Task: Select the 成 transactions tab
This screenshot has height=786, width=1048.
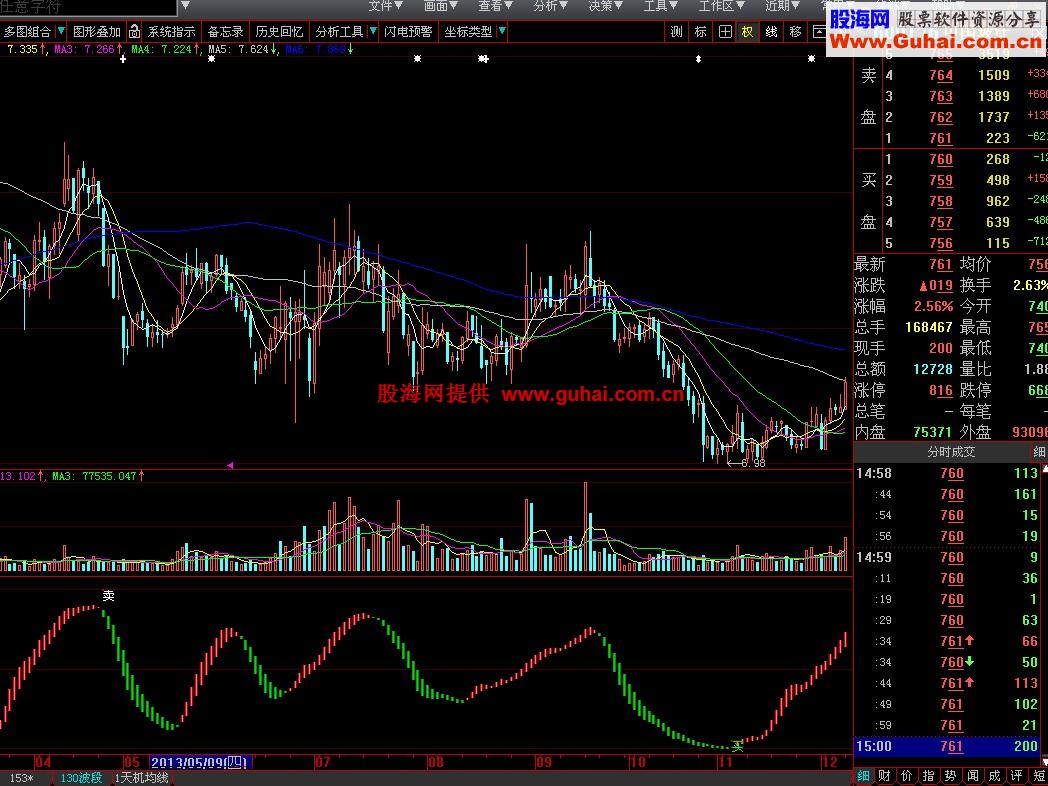Action: (x=994, y=777)
